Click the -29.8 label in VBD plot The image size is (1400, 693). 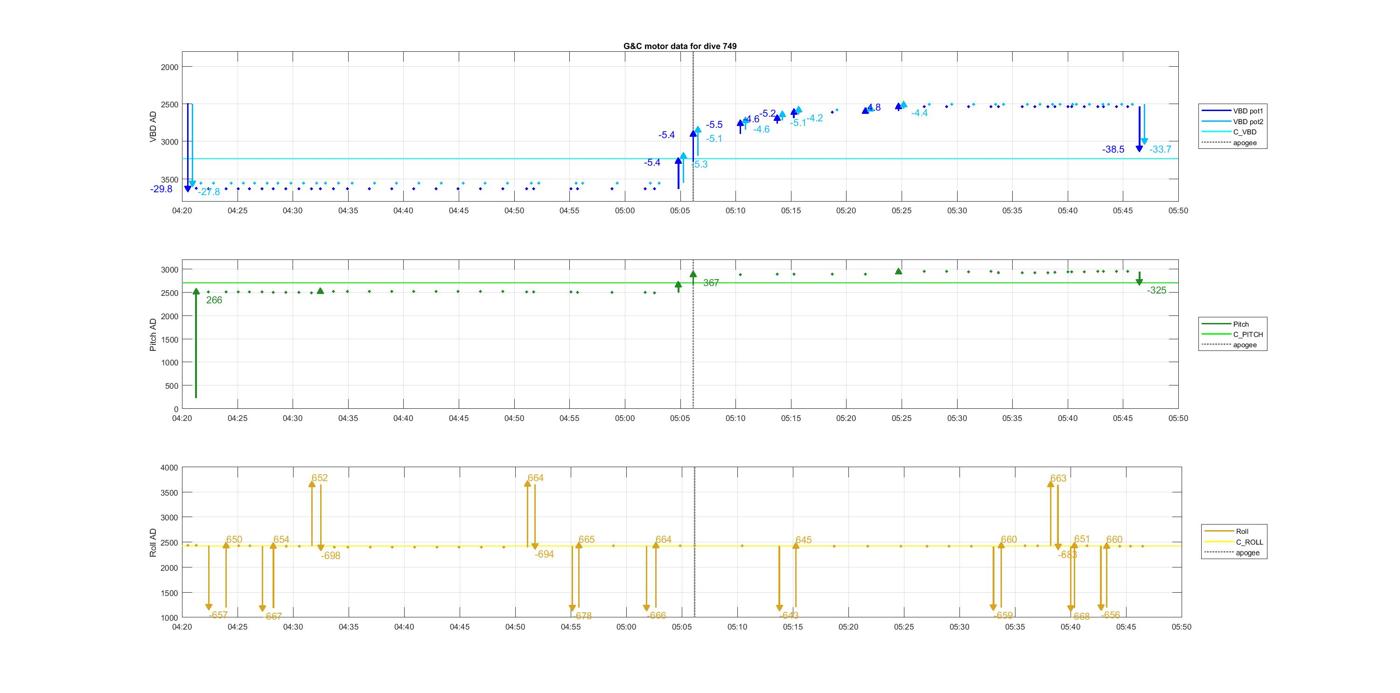(161, 189)
